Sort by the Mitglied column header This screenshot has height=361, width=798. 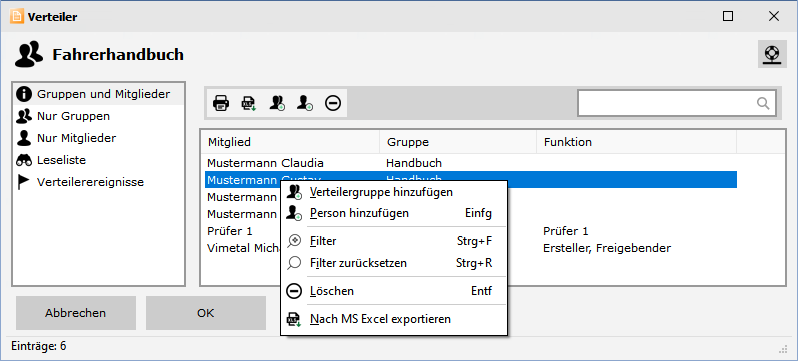click(291, 142)
